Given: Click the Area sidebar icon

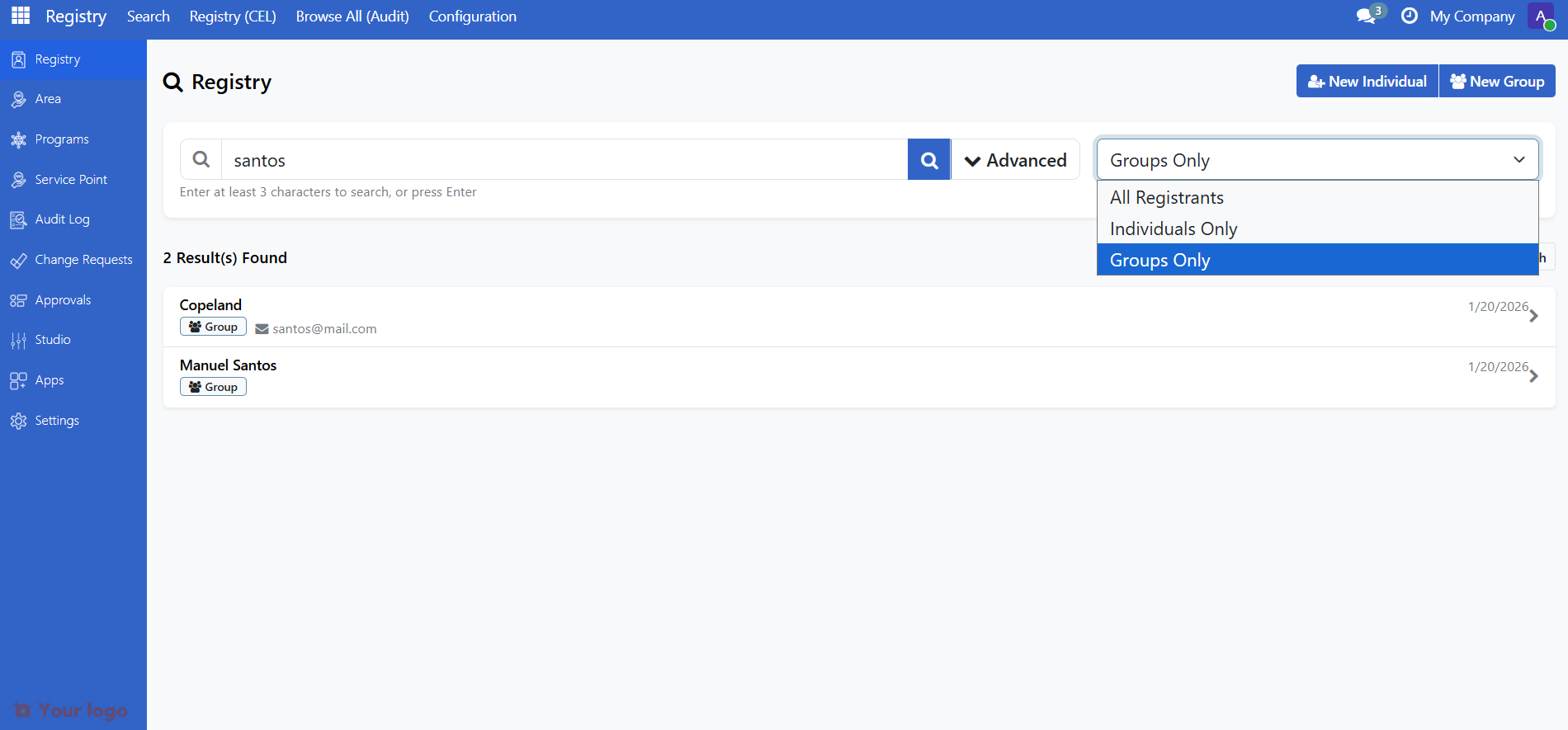Looking at the screenshot, I should click(x=18, y=99).
